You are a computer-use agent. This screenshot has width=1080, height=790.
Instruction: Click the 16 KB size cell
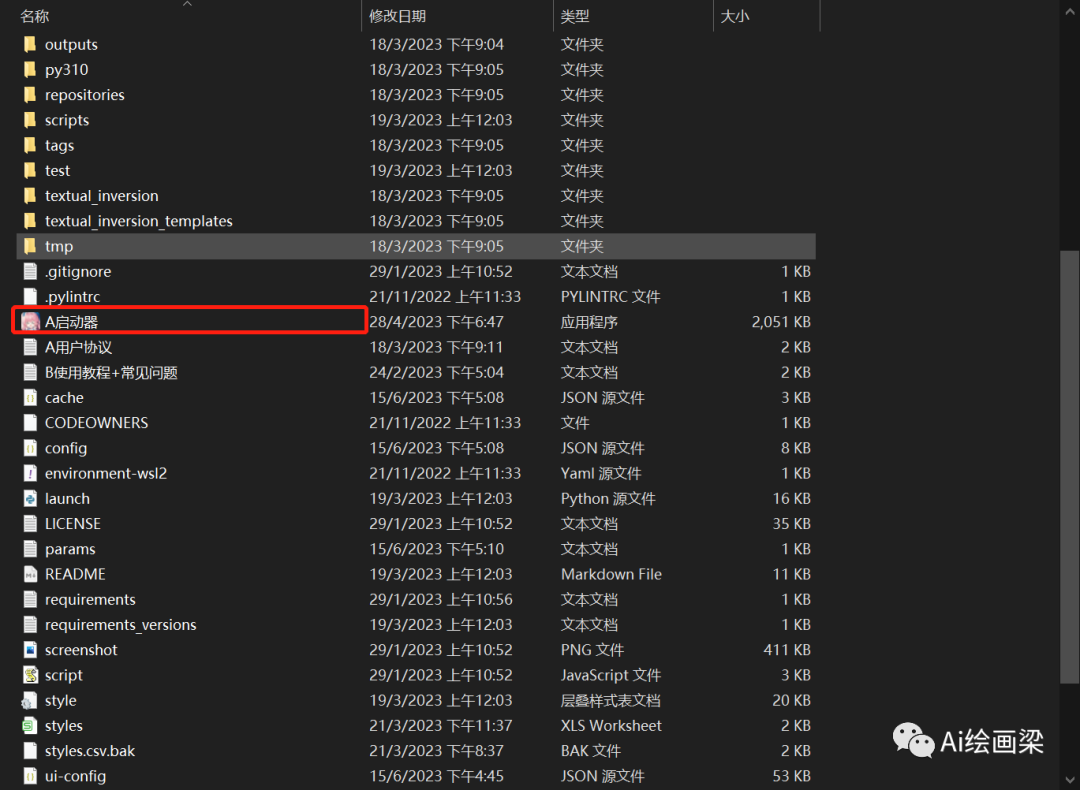[791, 499]
